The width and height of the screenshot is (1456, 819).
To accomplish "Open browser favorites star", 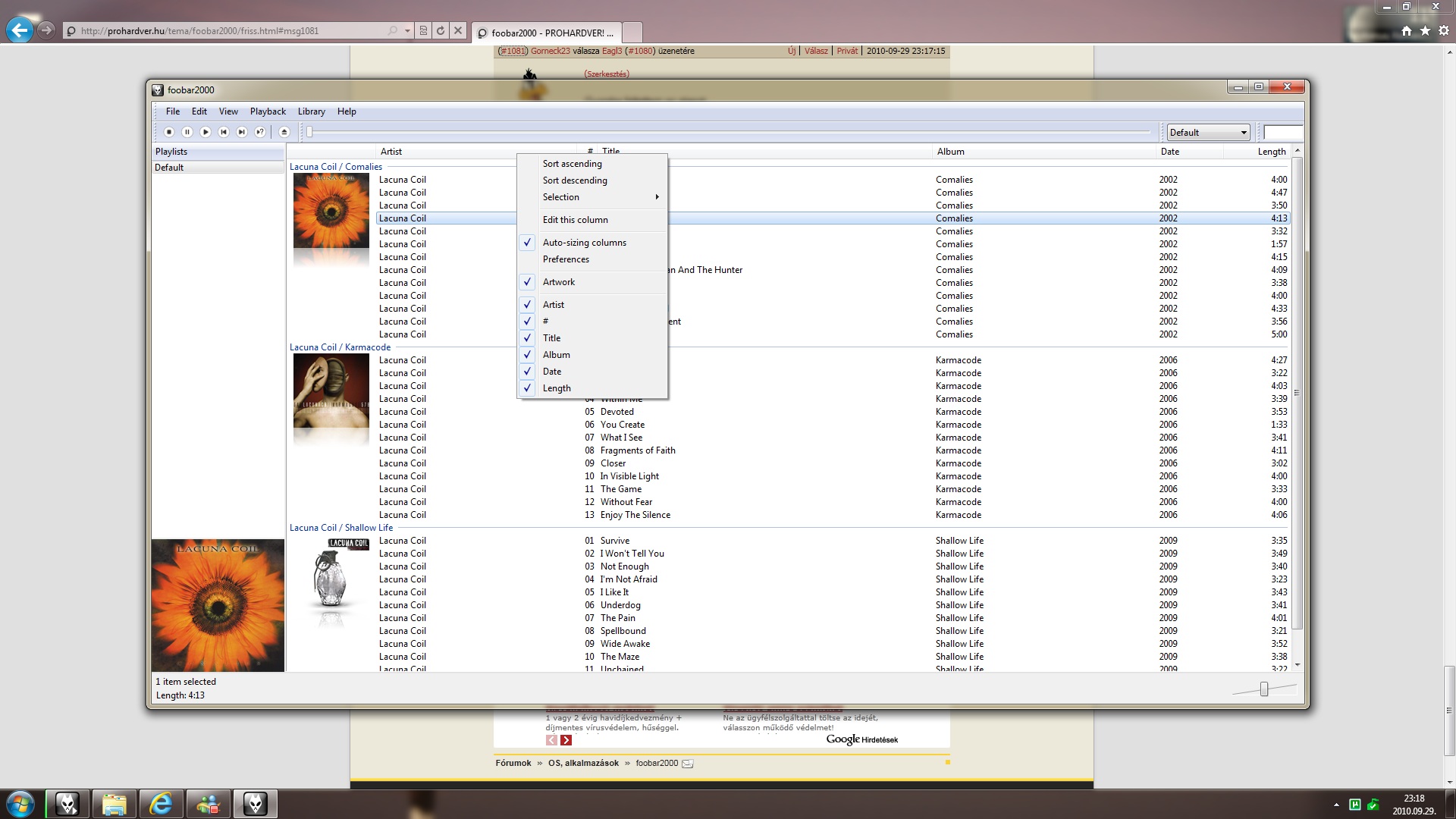I will coord(1425,31).
